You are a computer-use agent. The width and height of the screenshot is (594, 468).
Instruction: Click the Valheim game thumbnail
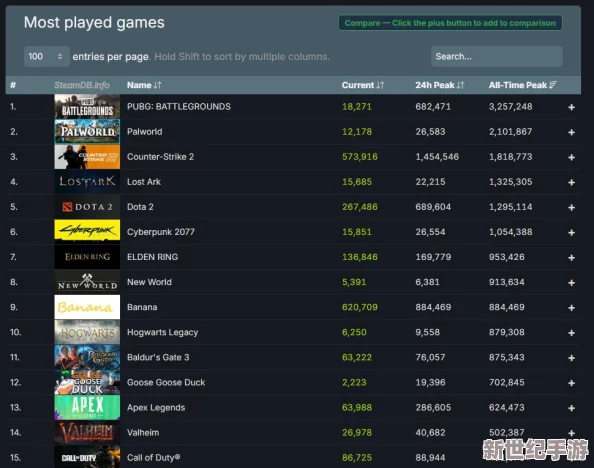[x=87, y=433]
